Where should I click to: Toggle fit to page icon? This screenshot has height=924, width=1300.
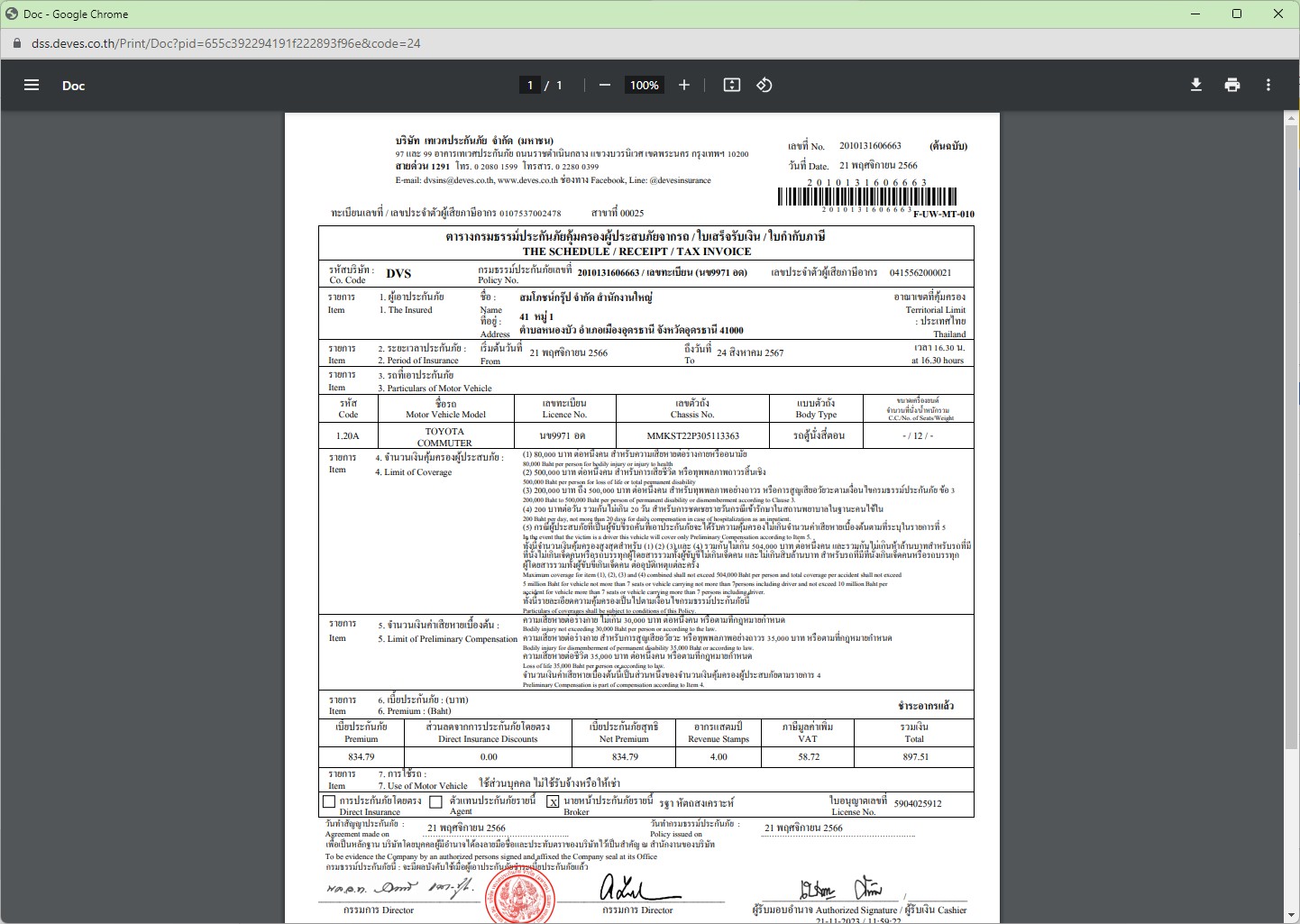click(x=732, y=85)
